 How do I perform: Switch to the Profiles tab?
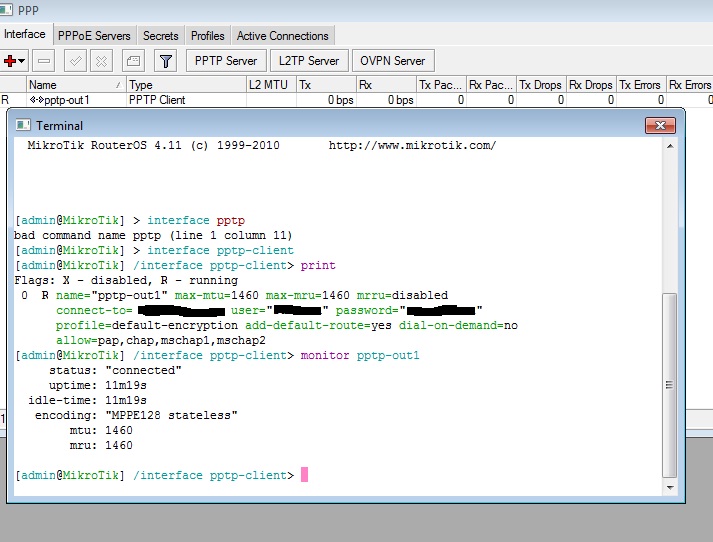click(x=207, y=35)
